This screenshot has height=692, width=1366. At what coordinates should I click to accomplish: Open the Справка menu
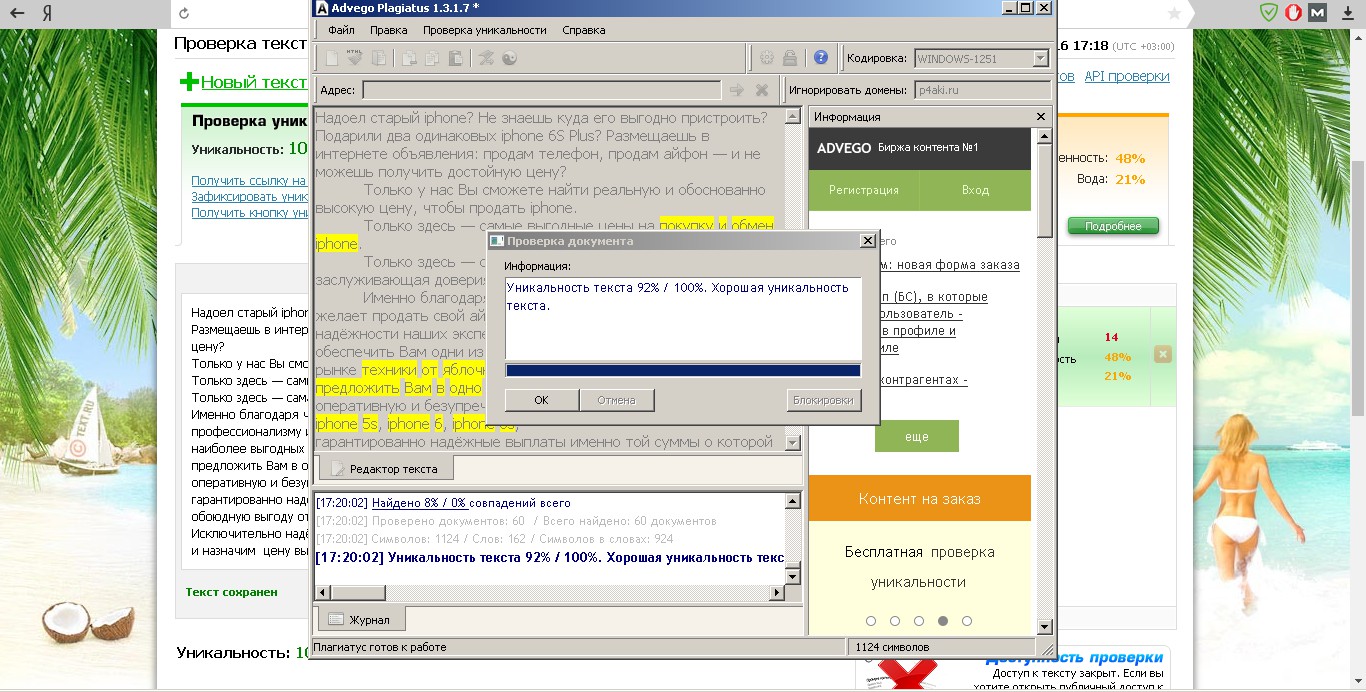584,30
